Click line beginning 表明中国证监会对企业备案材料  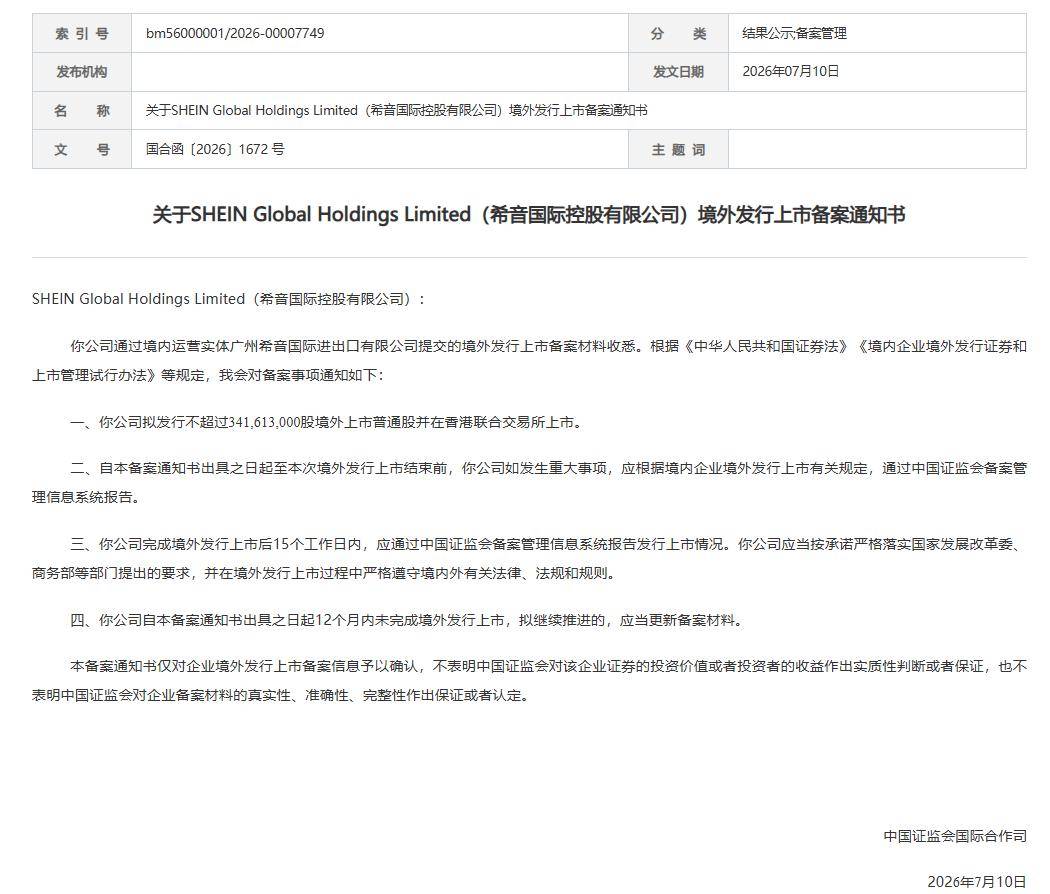tap(281, 695)
